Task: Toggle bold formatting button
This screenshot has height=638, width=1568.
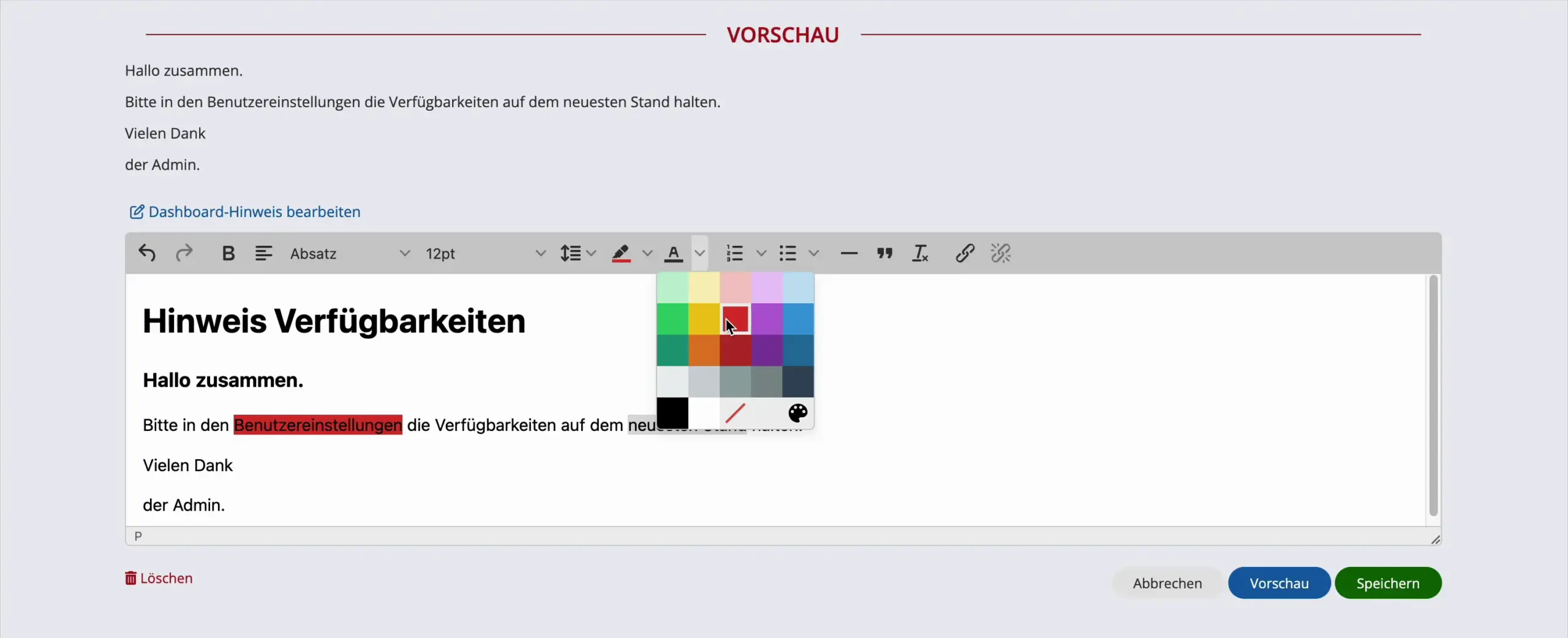Action: (228, 253)
